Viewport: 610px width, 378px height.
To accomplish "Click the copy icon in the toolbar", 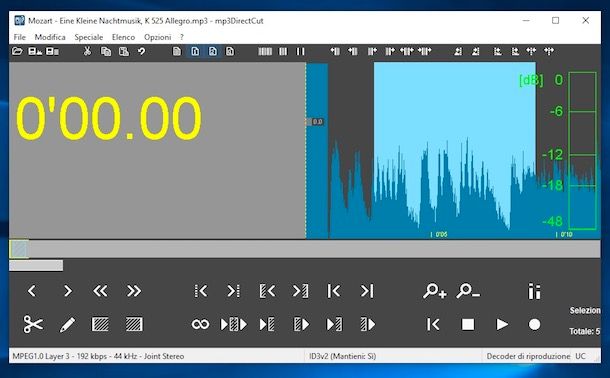I will (106, 51).
